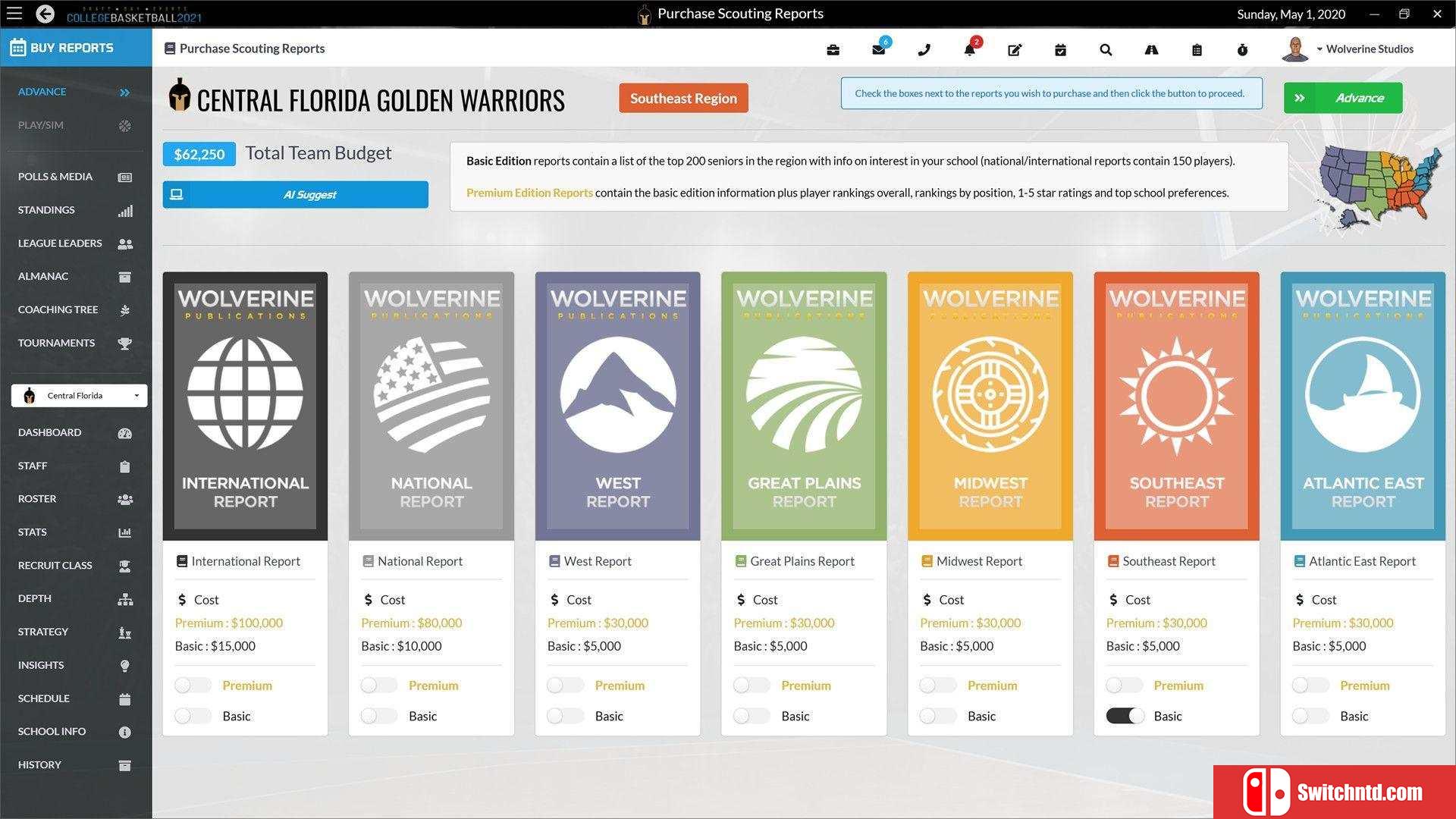Image resolution: width=1456 pixels, height=819 pixels.
Task: Click Premium Edition Reports link text
Action: [x=529, y=193]
